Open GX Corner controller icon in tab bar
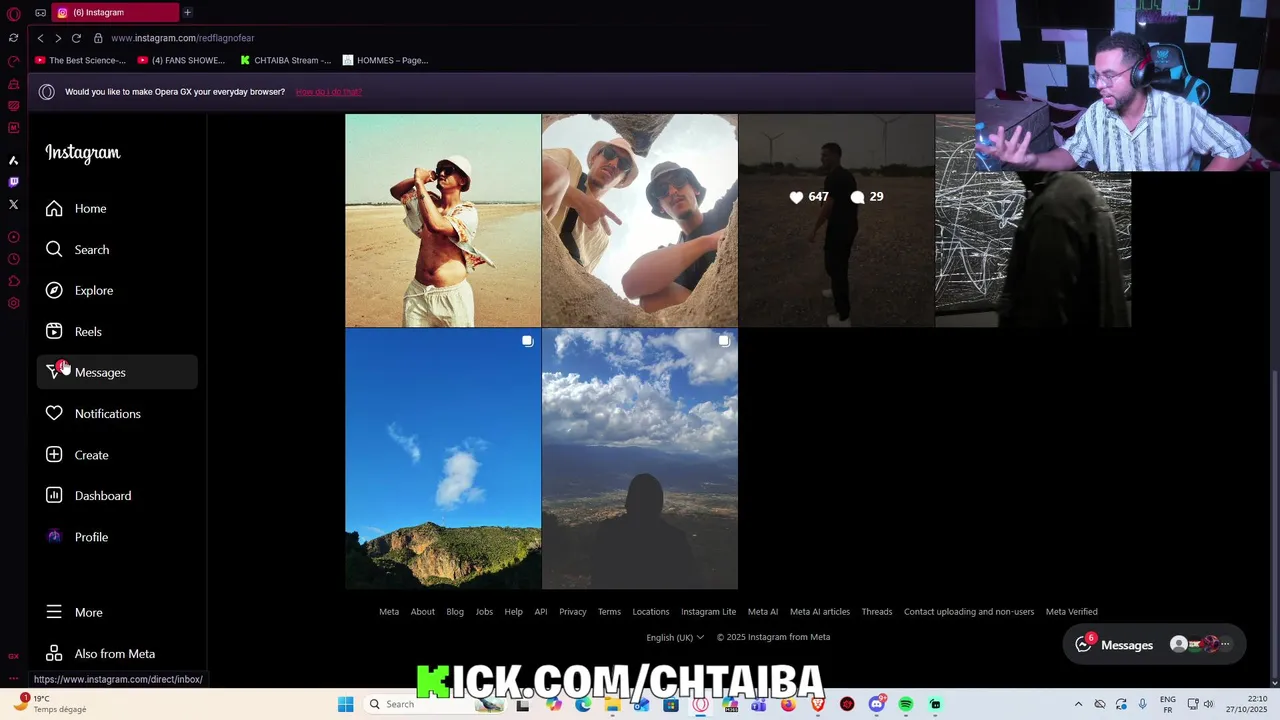Screen dimensions: 1280x720 (x=40, y=12)
